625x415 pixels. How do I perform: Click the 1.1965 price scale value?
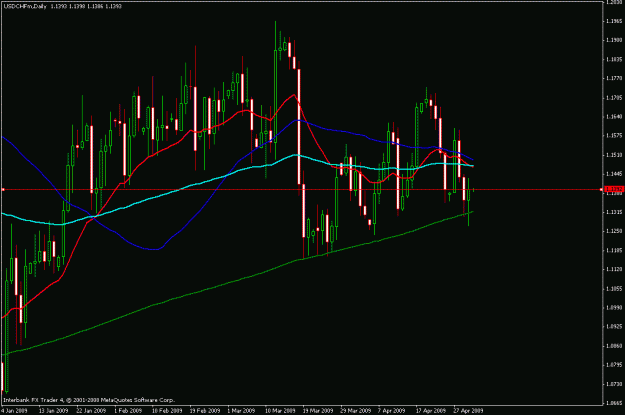click(614, 21)
